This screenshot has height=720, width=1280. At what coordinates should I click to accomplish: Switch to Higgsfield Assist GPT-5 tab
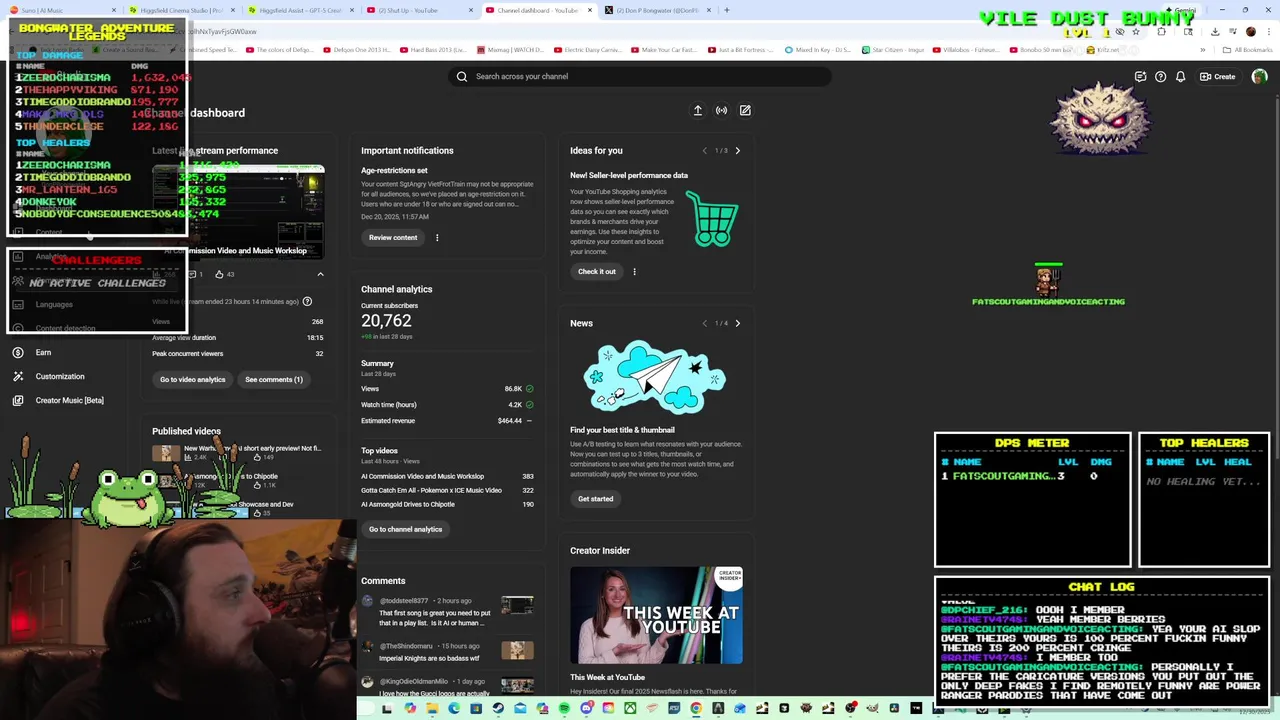(x=302, y=10)
